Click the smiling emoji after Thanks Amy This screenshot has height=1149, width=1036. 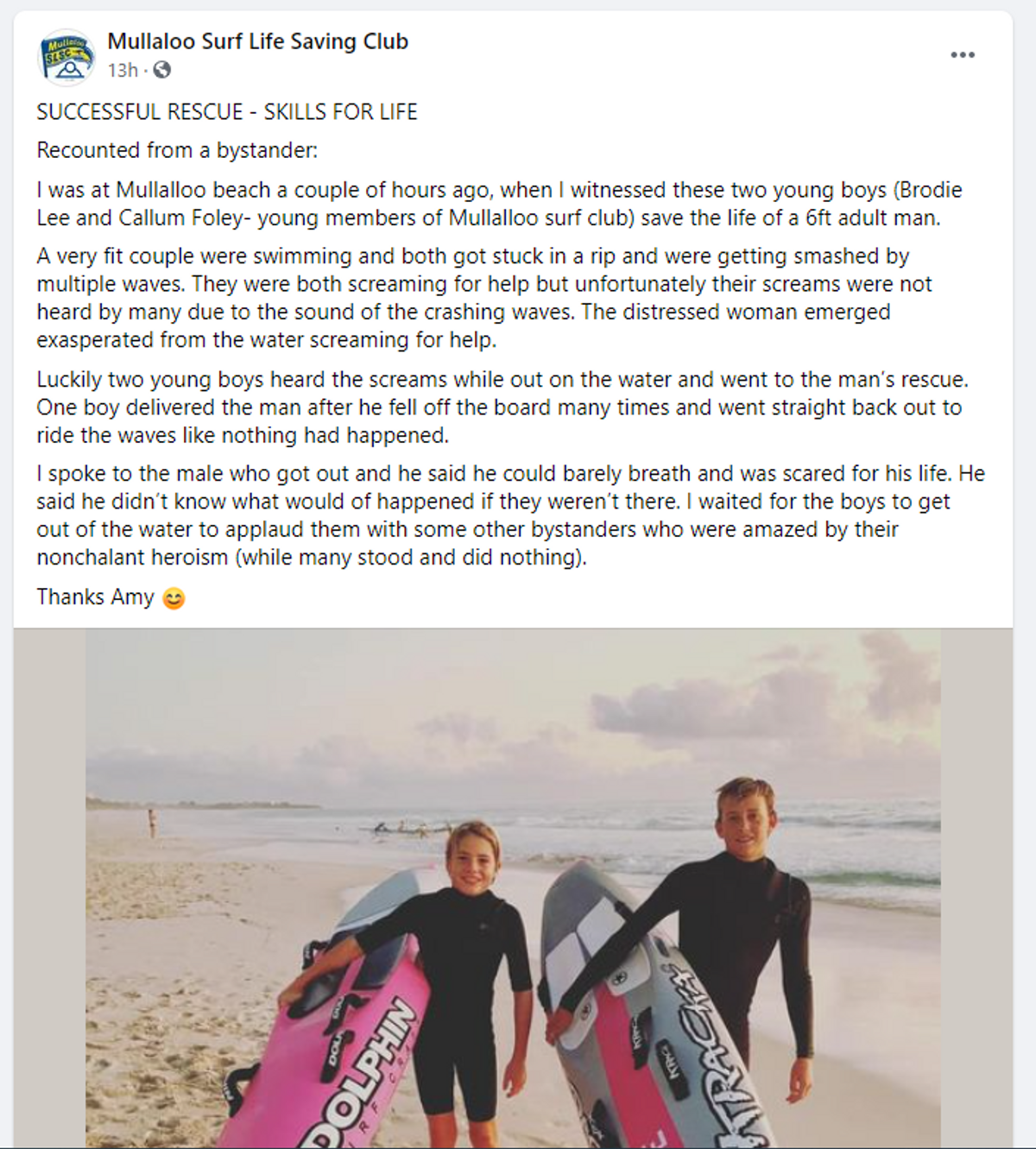(174, 598)
